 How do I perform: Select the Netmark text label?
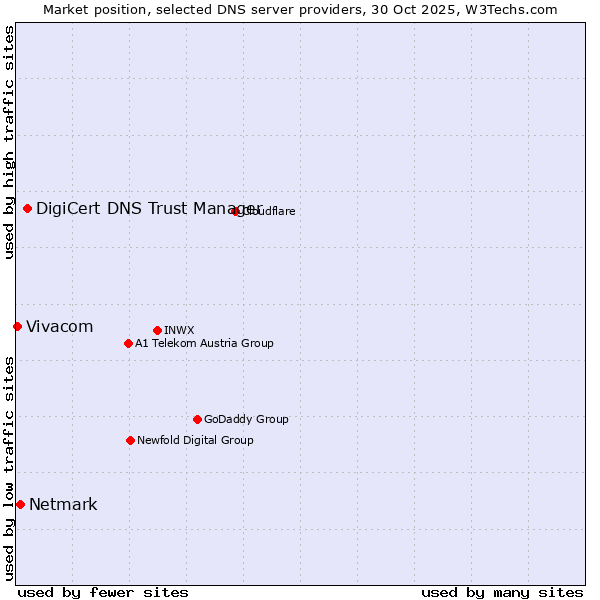point(63,504)
